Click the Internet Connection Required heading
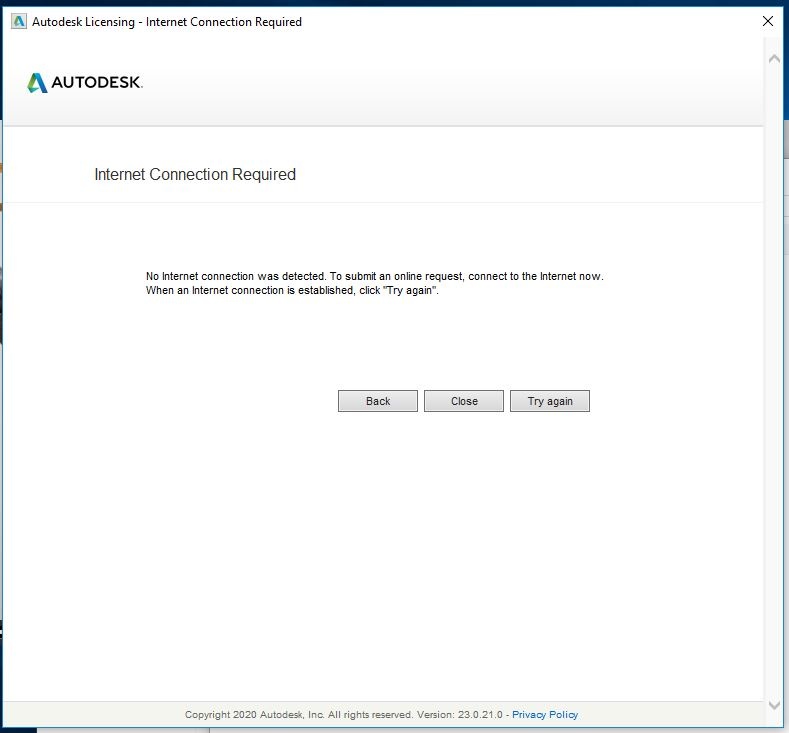This screenshot has width=789, height=733. pos(195,174)
